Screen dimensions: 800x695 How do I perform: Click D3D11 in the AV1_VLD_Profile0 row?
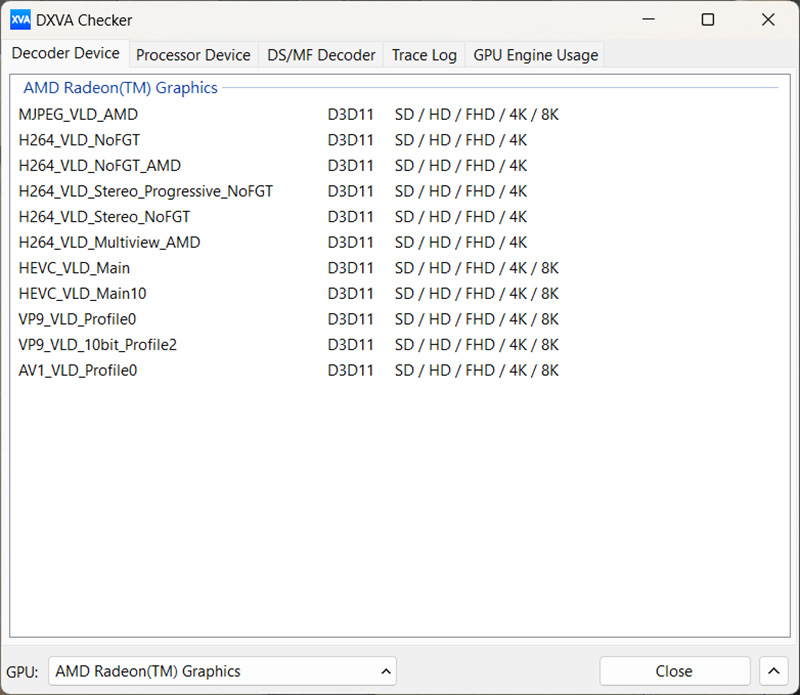point(351,370)
